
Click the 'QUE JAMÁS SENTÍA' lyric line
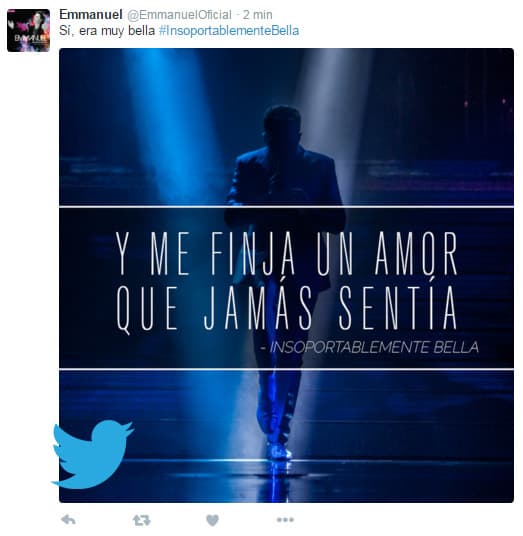286,308
